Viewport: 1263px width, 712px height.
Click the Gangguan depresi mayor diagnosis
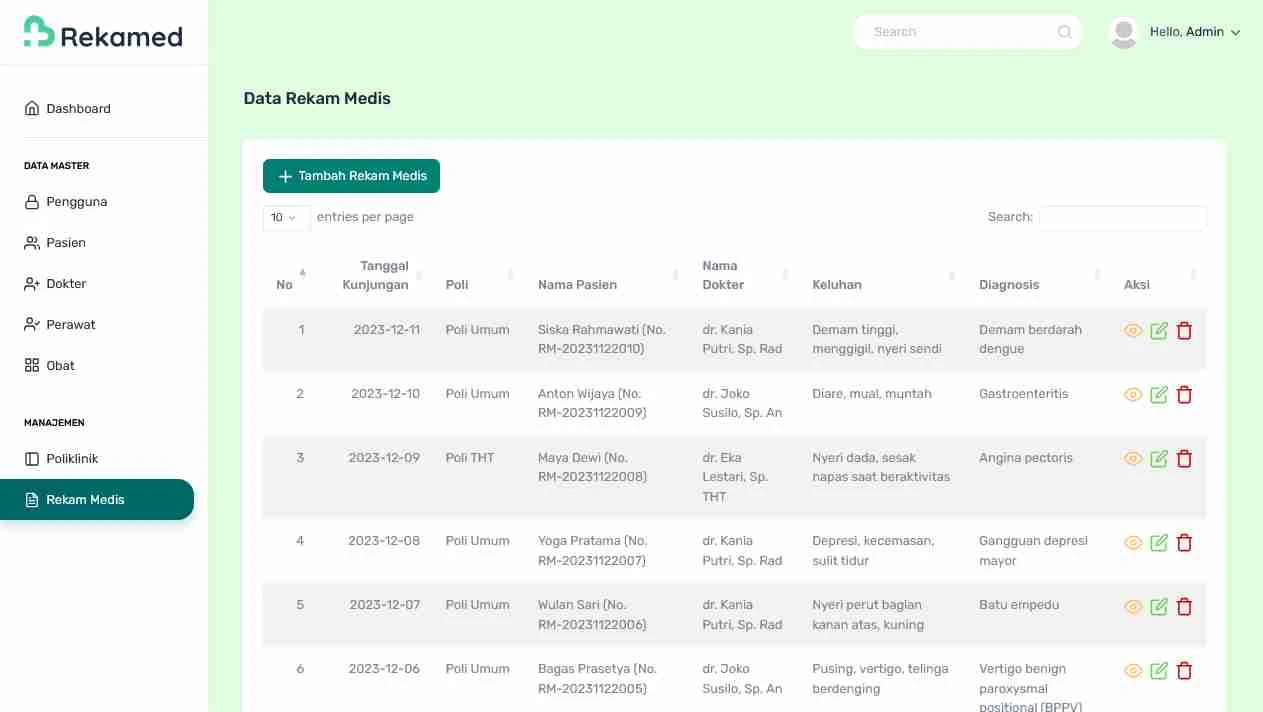pos(1033,550)
